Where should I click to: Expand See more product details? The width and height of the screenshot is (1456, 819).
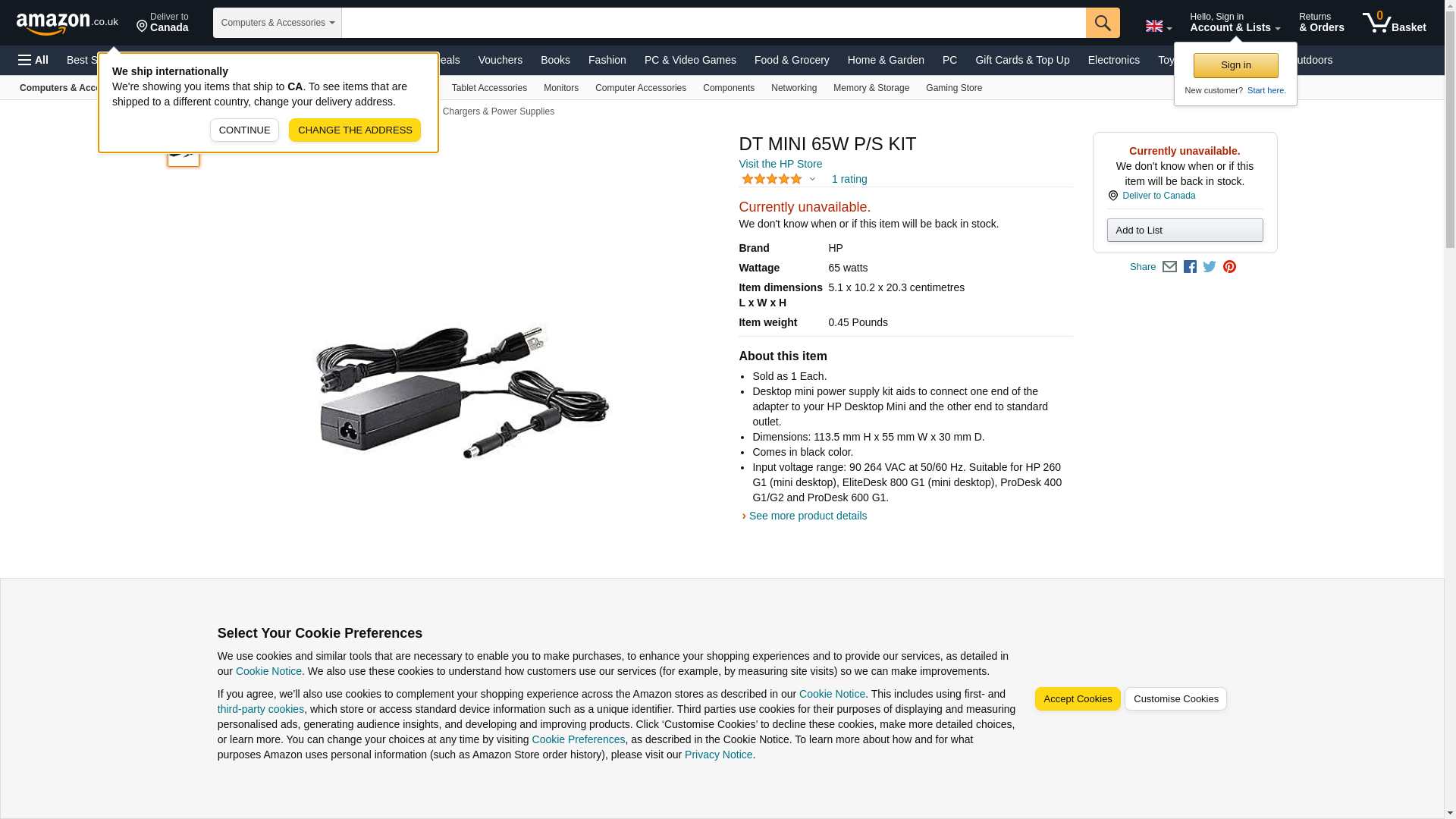coord(808,516)
